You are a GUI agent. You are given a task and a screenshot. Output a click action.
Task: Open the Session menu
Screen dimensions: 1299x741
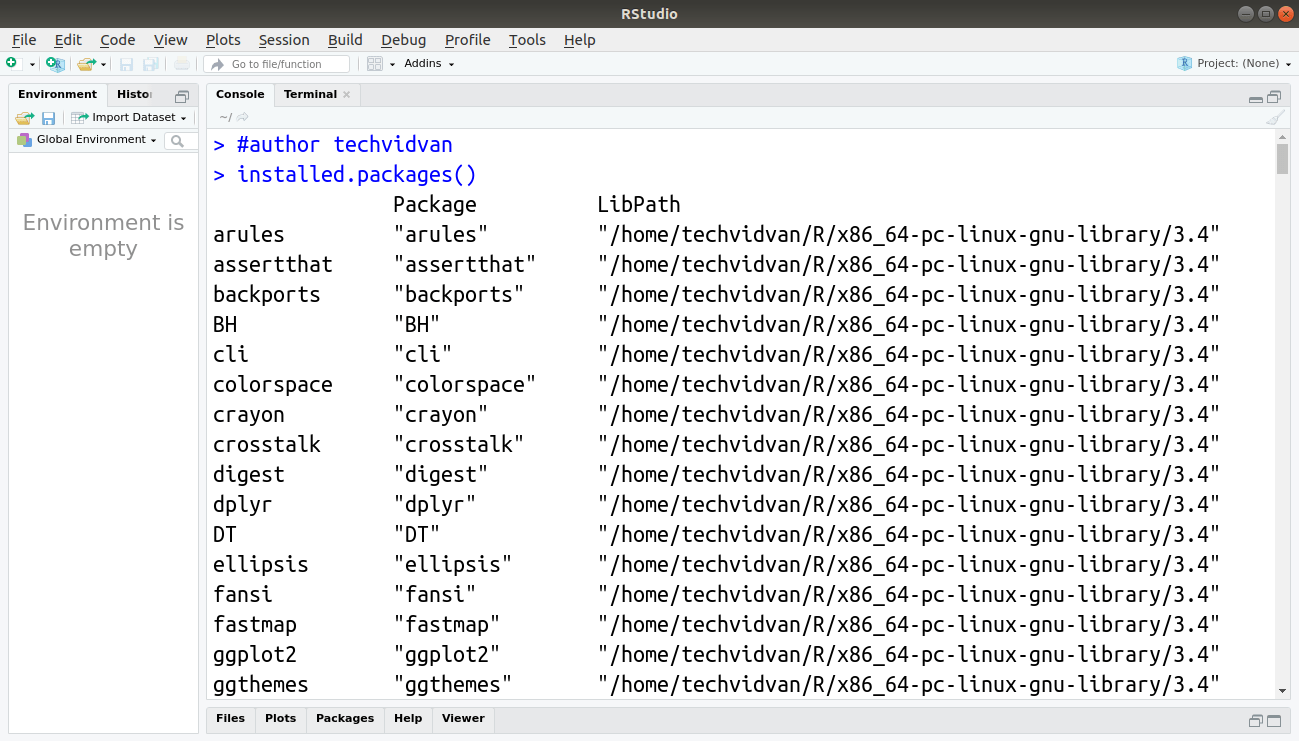coord(283,40)
